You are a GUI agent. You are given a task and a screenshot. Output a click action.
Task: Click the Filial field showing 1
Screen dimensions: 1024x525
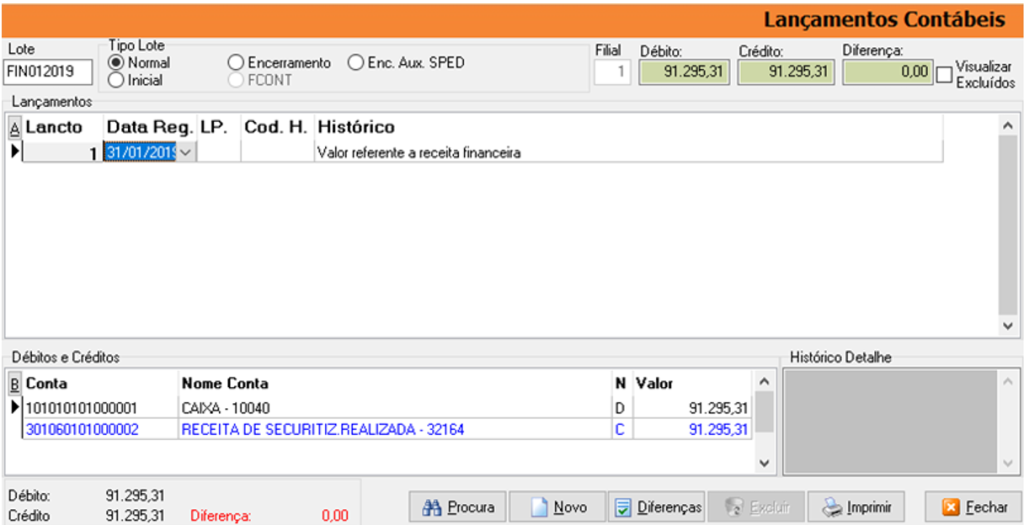[613, 72]
